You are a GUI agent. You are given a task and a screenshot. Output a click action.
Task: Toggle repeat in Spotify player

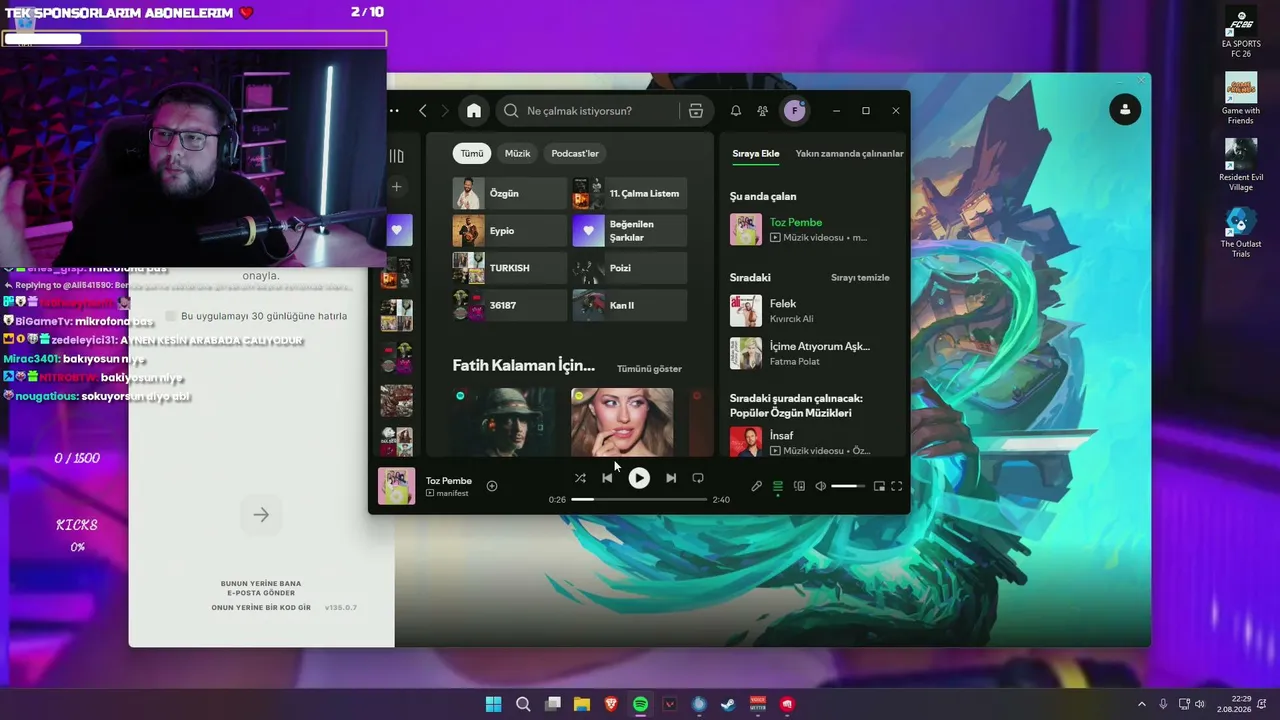(698, 478)
